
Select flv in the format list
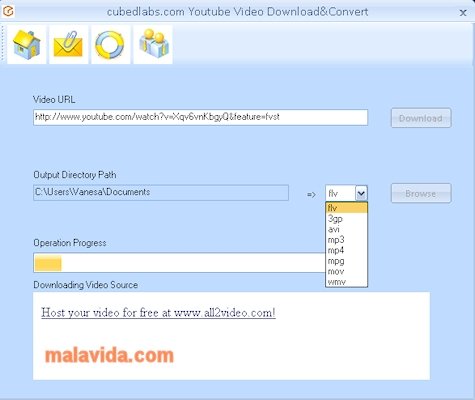(x=346, y=208)
